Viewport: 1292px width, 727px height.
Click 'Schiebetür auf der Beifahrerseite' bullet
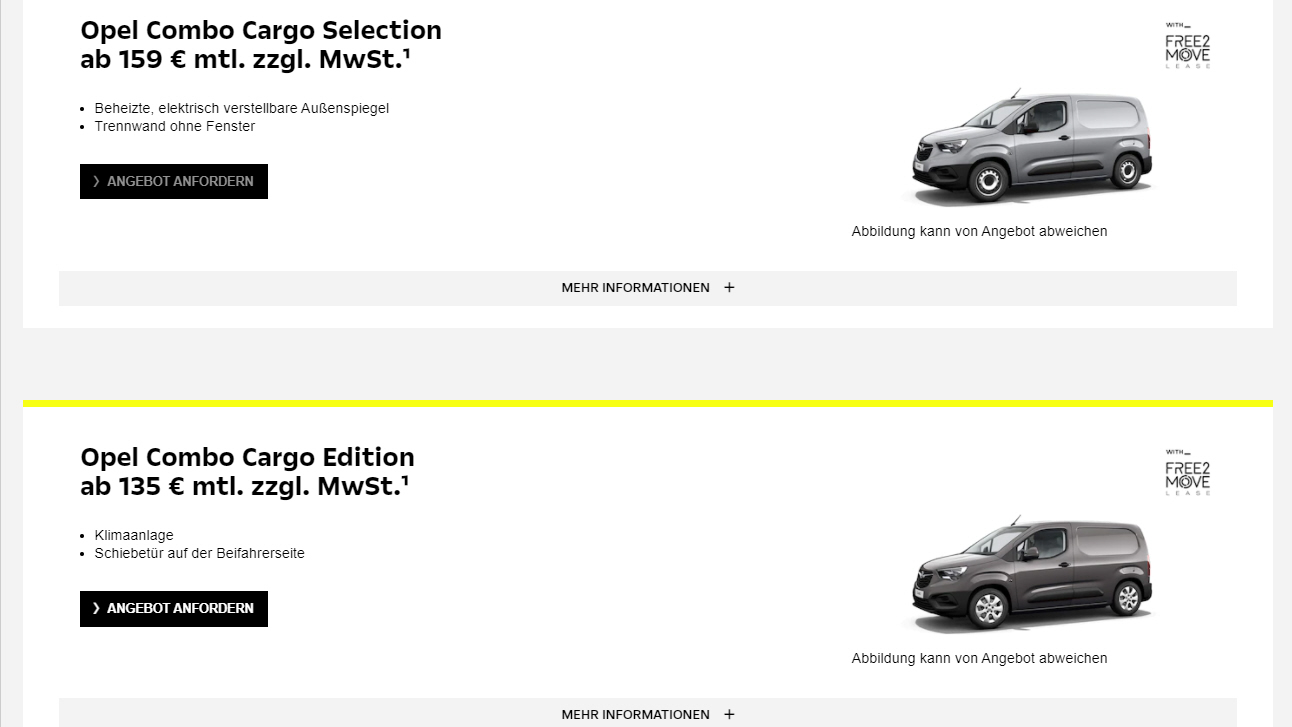[x=199, y=553]
